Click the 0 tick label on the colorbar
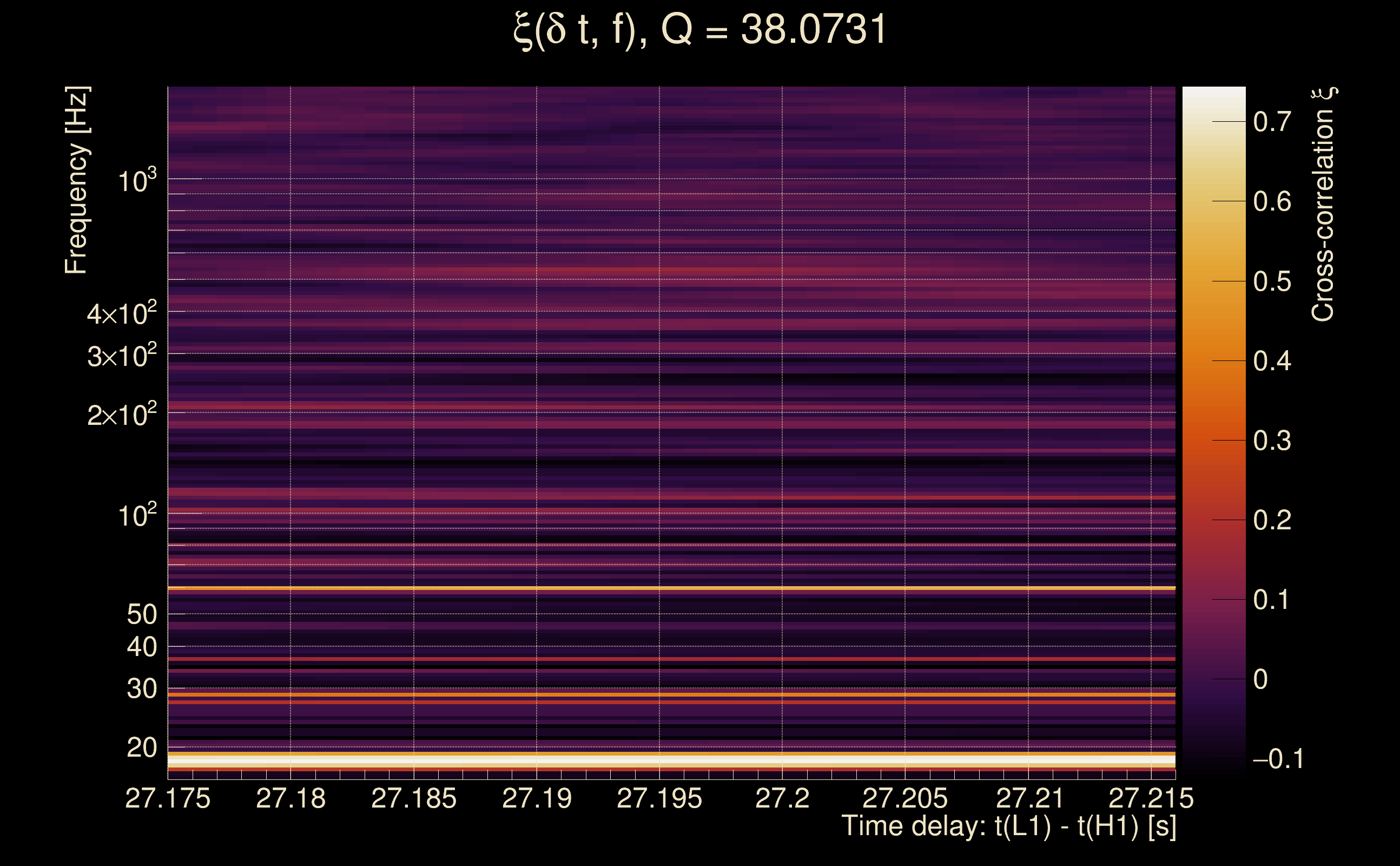The image size is (1400, 866). (x=1260, y=680)
